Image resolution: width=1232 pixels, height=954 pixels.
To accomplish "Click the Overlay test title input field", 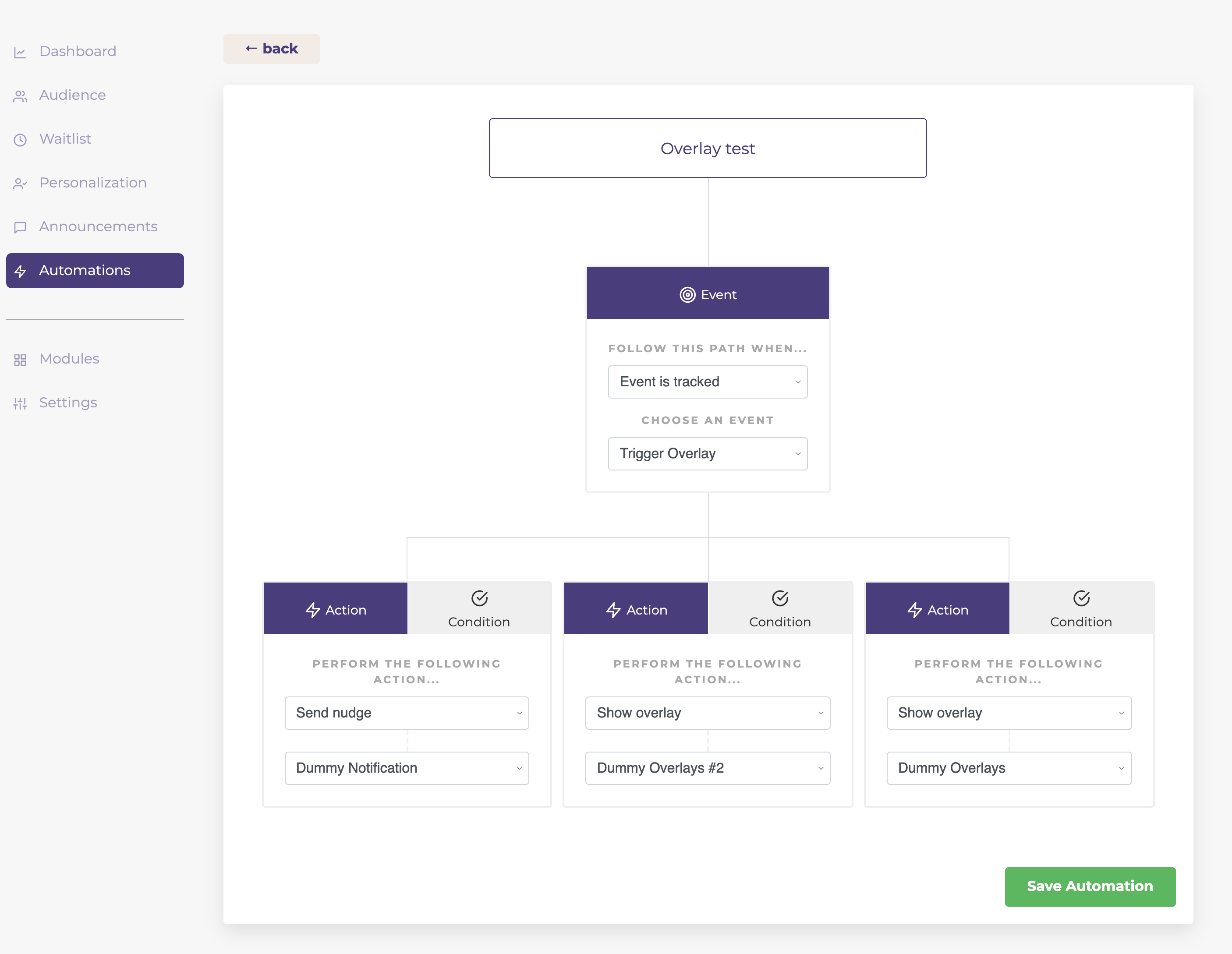I will coord(708,148).
